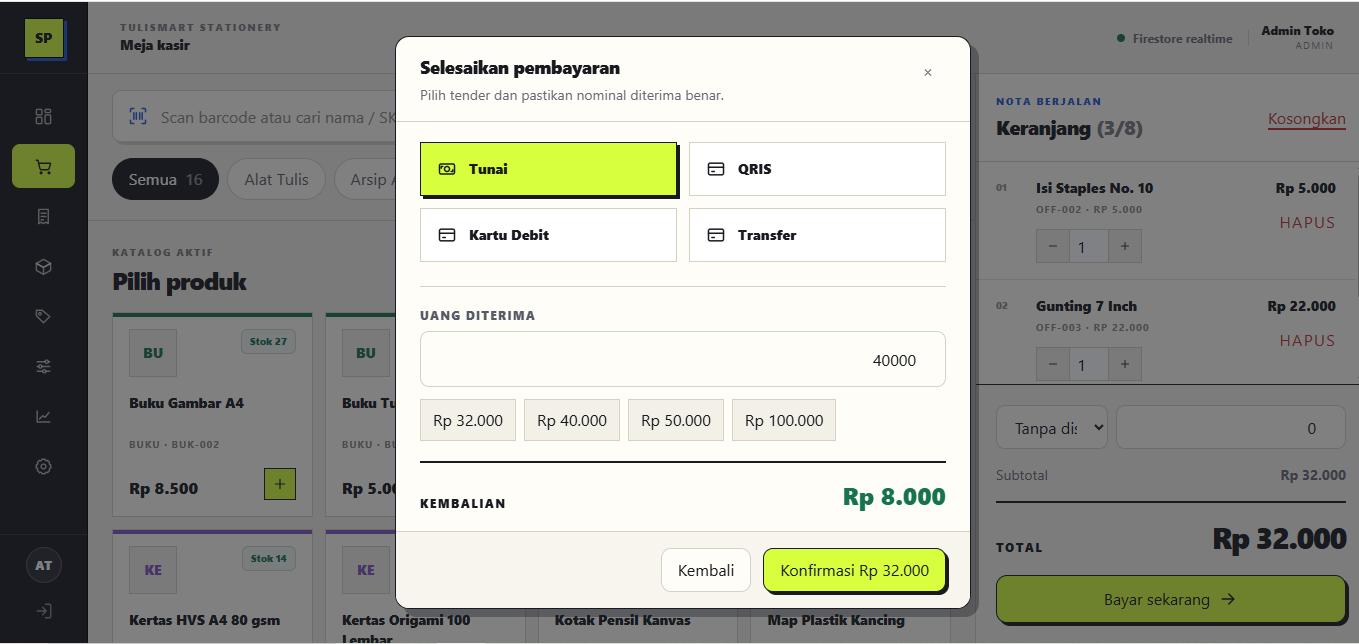The height and width of the screenshot is (644, 1359).
Task: Close the payment dialog with X
Action: (x=928, y=72)
